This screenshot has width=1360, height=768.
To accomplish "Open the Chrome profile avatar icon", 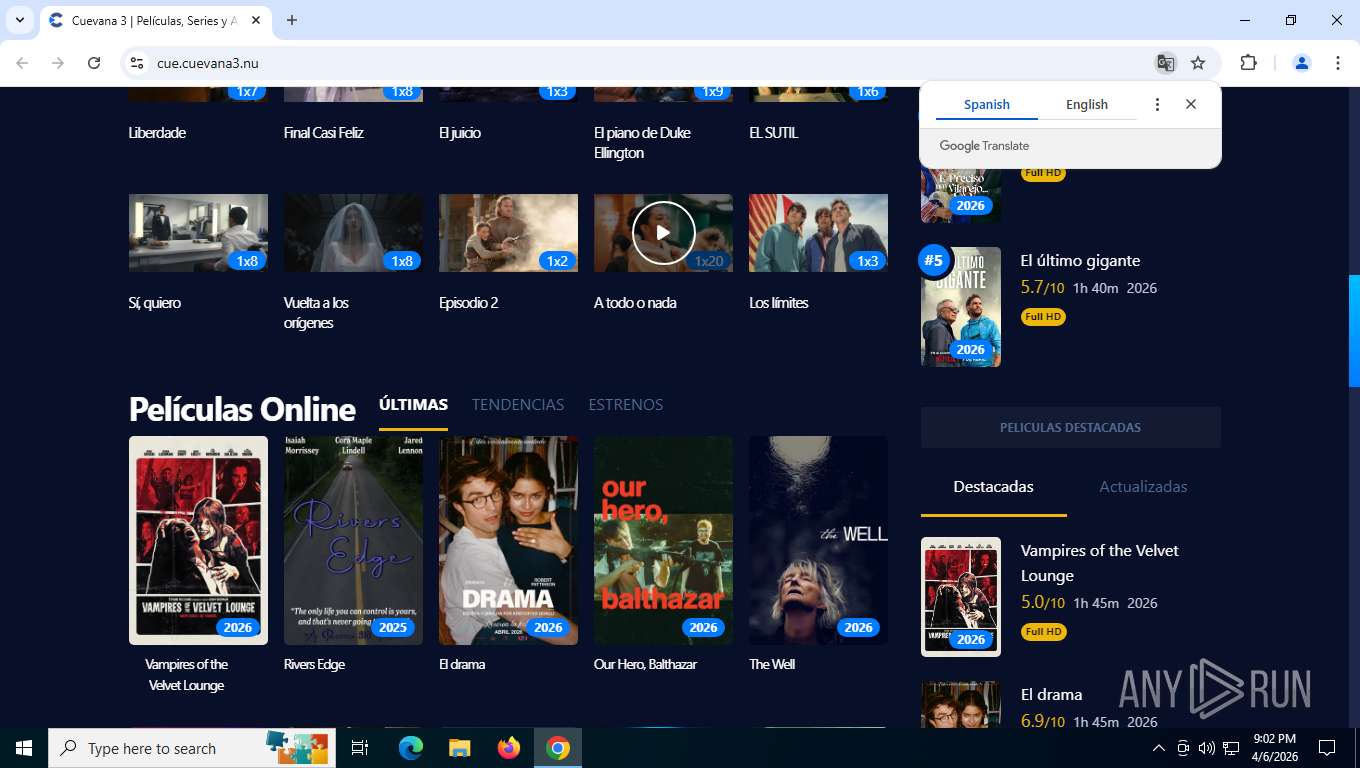I will coord(1302,63).
